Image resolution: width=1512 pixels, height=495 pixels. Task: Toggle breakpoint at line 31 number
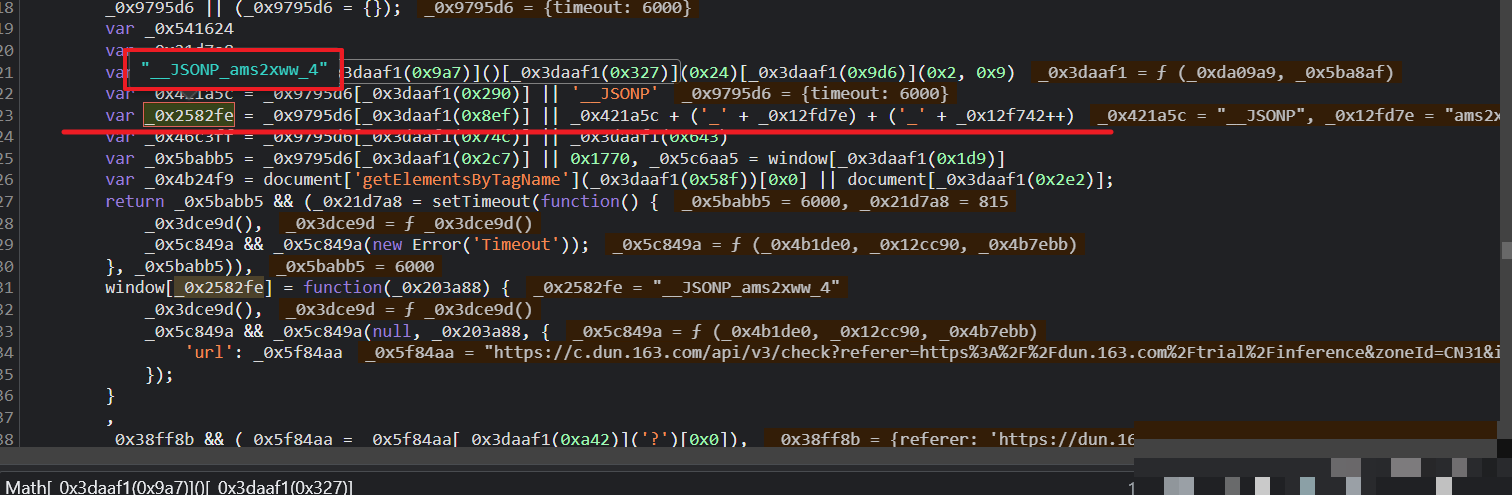pos(8,288)
